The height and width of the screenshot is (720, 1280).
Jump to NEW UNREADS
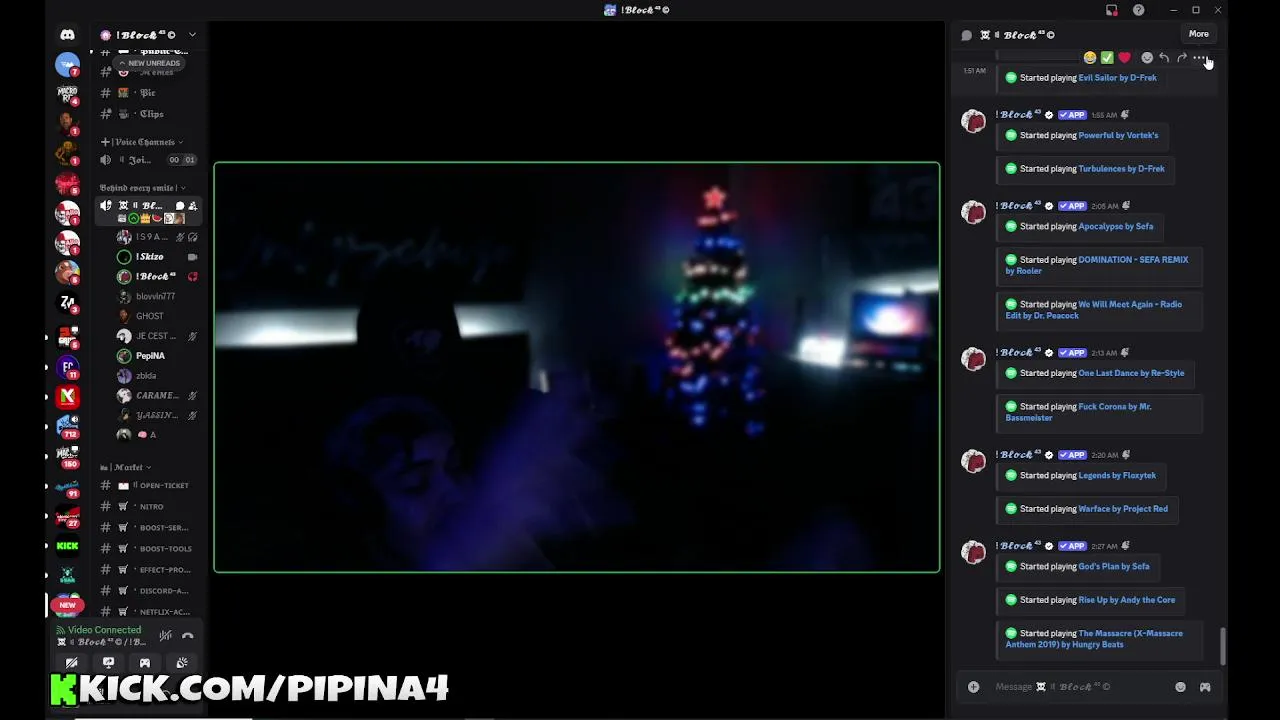[150, 63]
